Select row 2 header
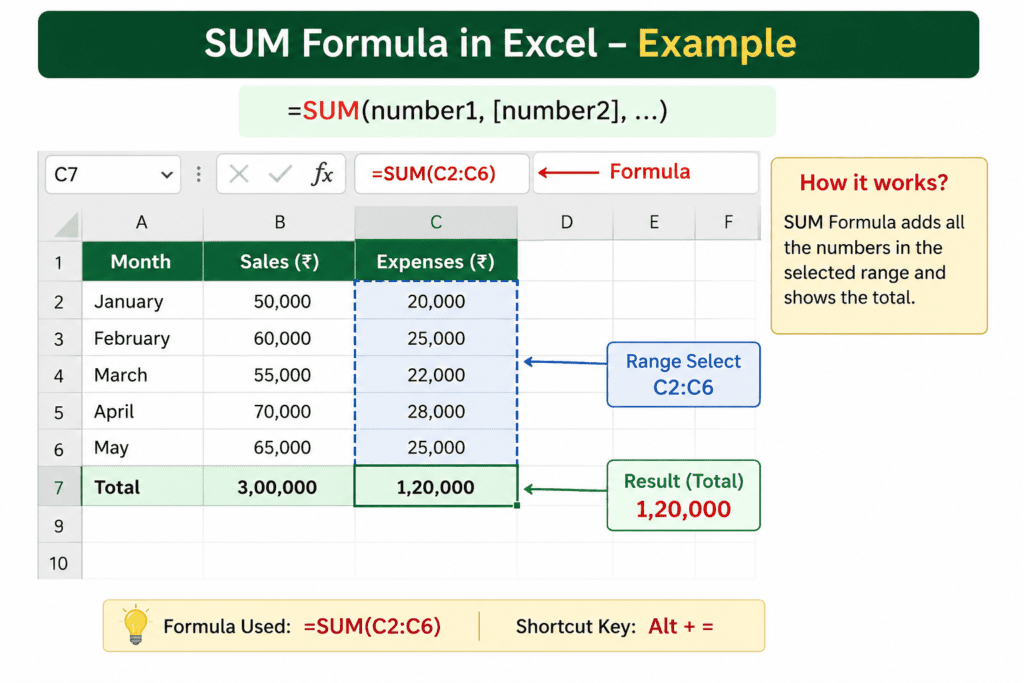1024x683 pixels. [59, 301]
